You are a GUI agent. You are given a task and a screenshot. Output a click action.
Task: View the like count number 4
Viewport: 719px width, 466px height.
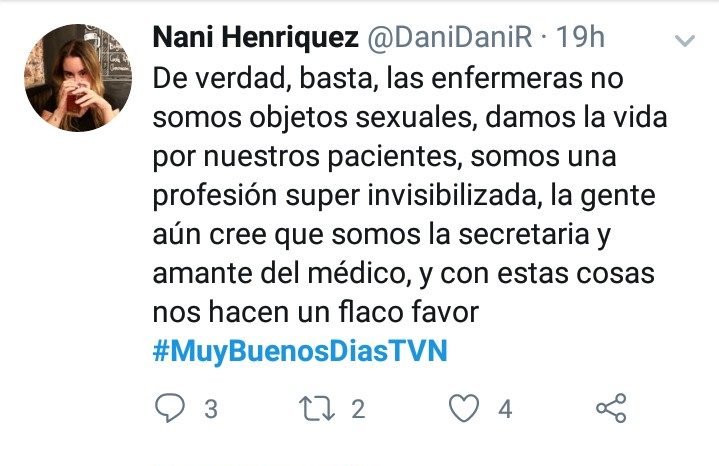[505, 409]
